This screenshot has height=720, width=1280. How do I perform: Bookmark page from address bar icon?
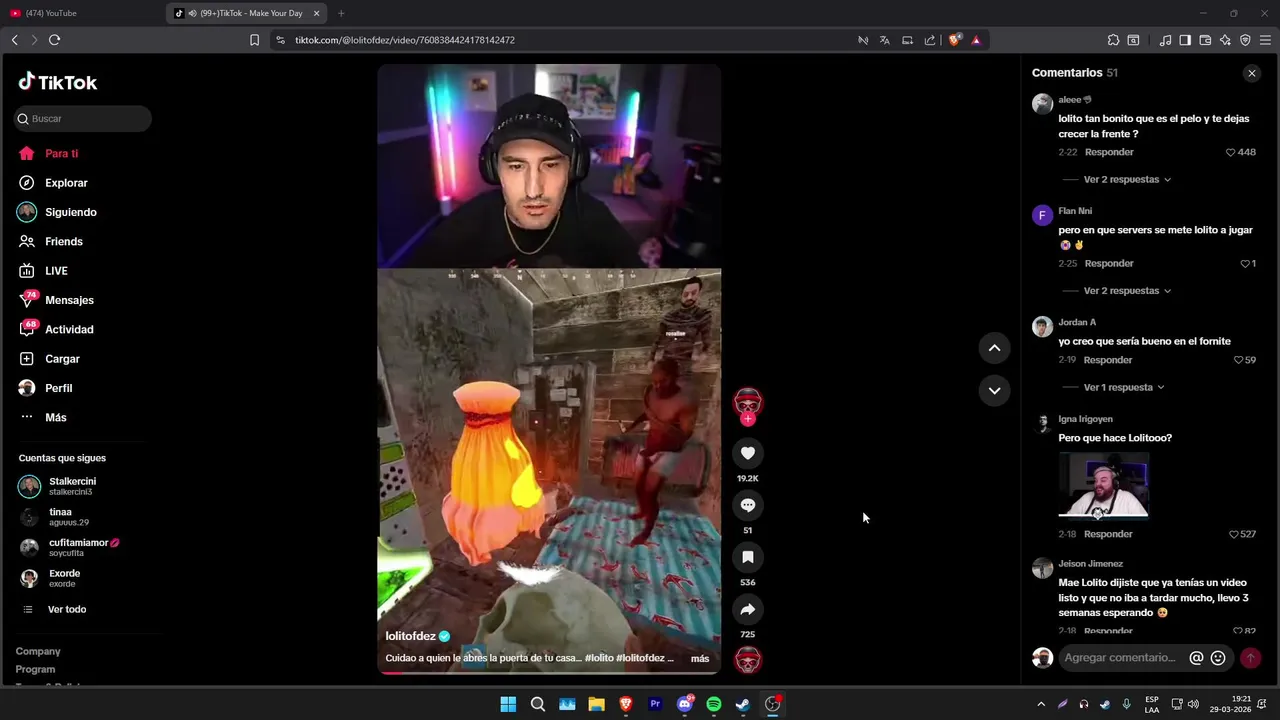pyautogui.click(x=254, y=40)
